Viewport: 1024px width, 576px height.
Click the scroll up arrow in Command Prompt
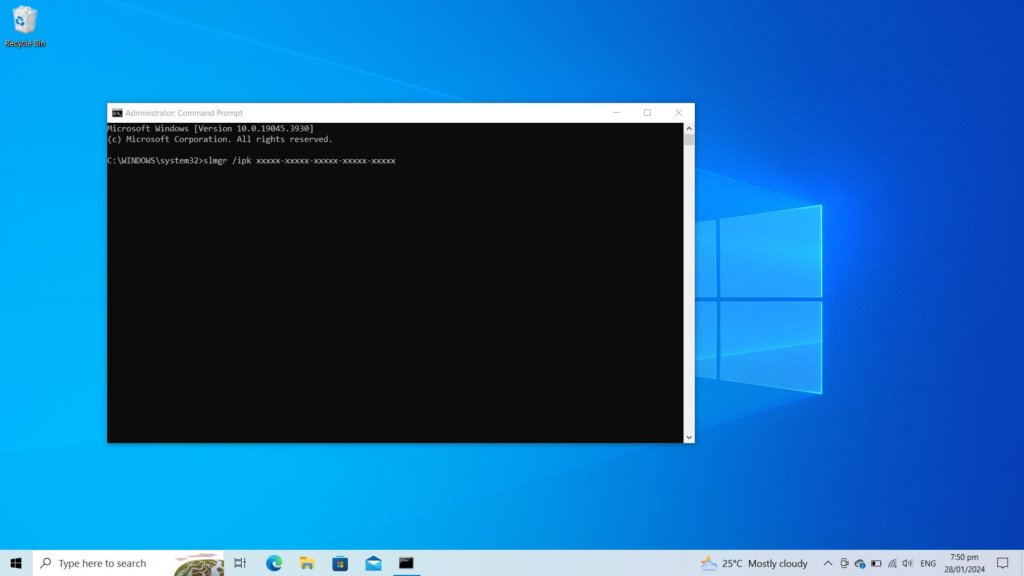coord(689,129)
